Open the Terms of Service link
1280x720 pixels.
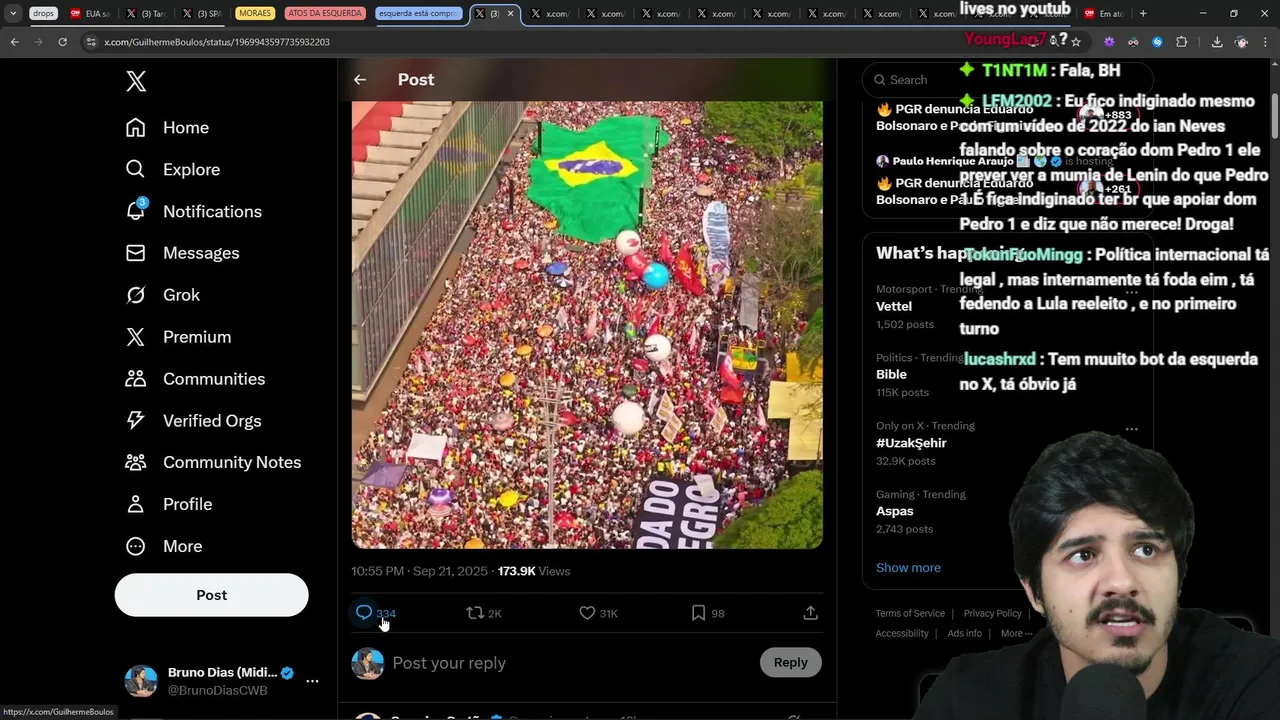coord(910,613)
